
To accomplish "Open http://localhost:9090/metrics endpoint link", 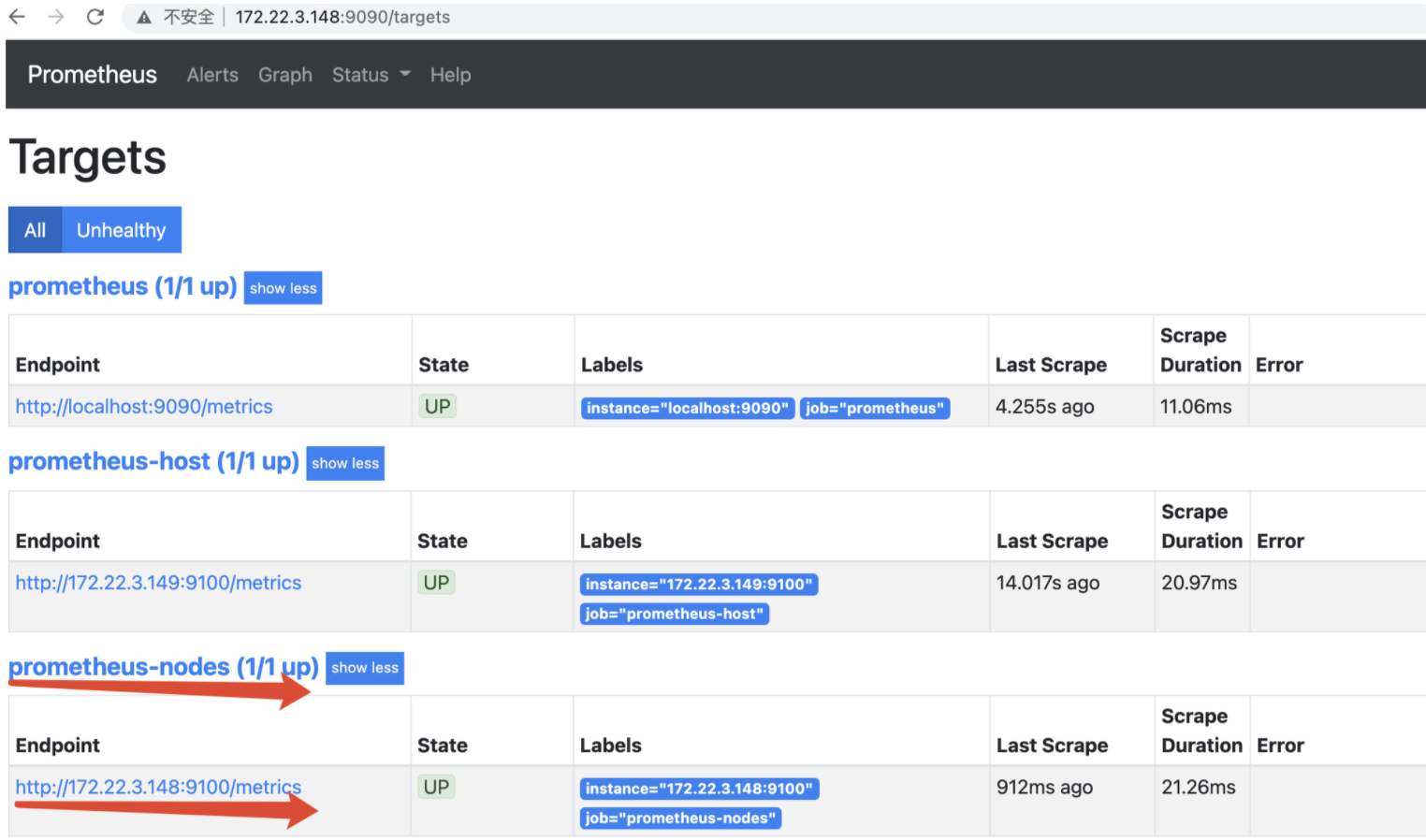I will coord(144,407).
